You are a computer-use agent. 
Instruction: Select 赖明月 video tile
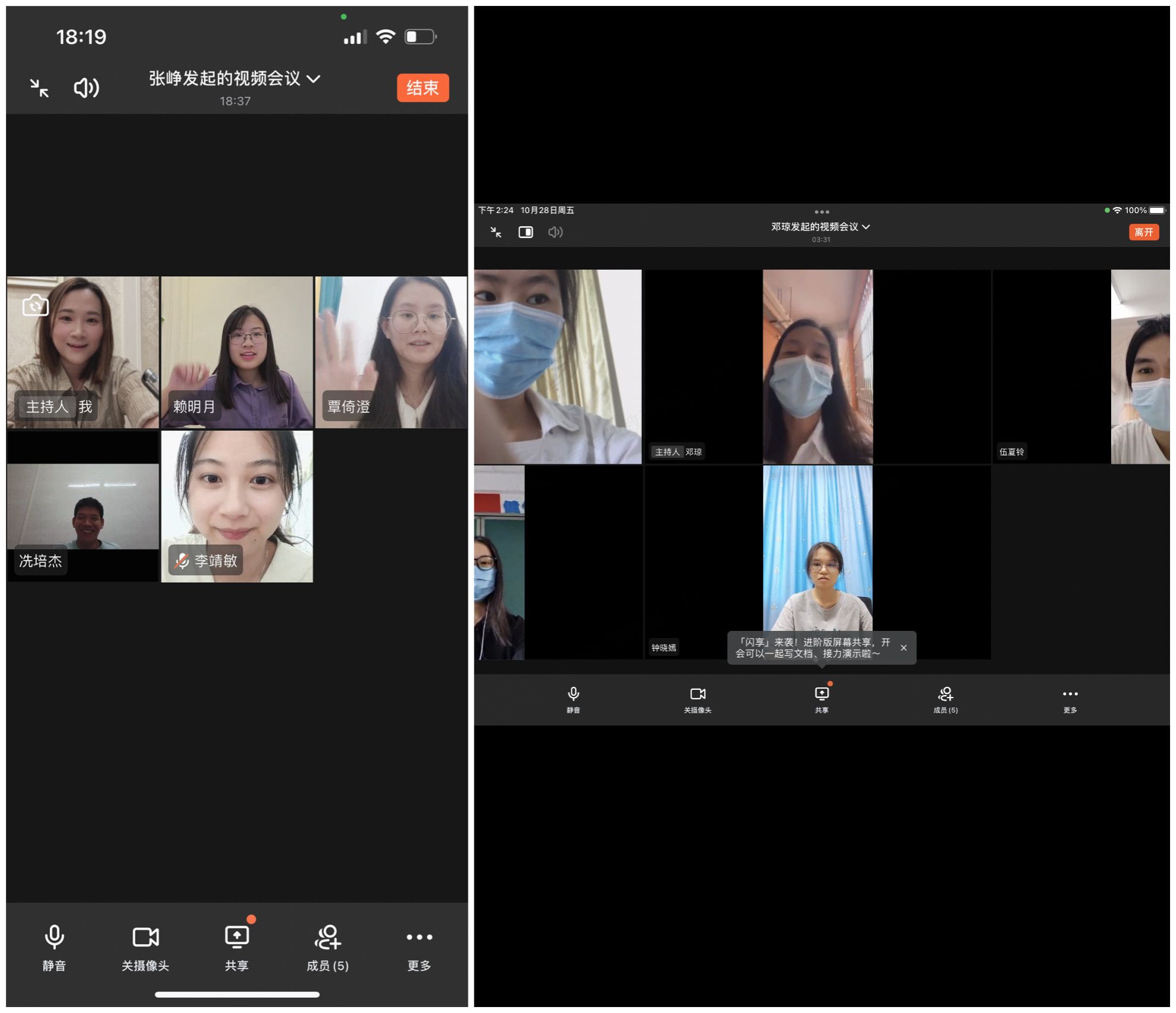point(237,352)
